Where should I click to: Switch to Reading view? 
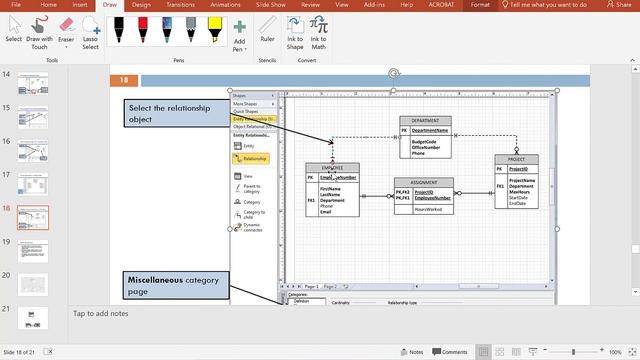coord(516,352)
